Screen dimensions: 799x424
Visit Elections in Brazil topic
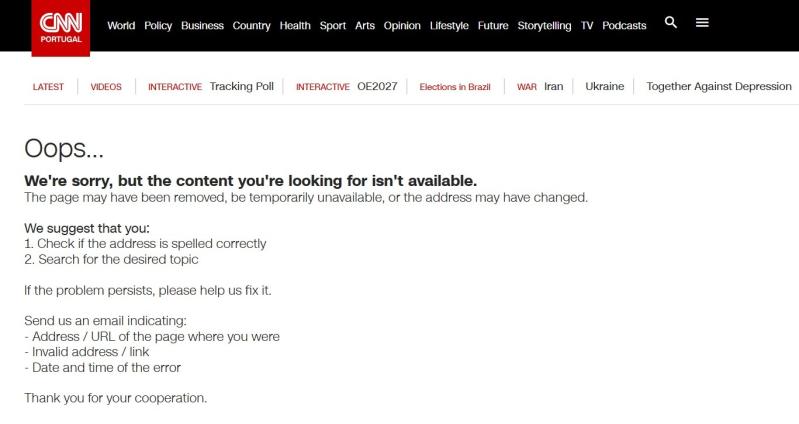pos(455,87)
